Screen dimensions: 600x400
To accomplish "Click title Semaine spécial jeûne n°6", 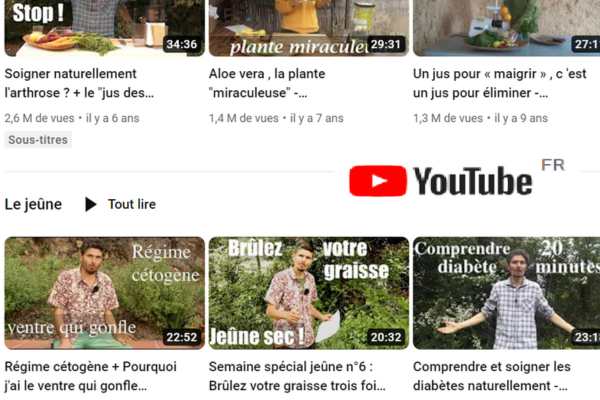I will 297,376.
